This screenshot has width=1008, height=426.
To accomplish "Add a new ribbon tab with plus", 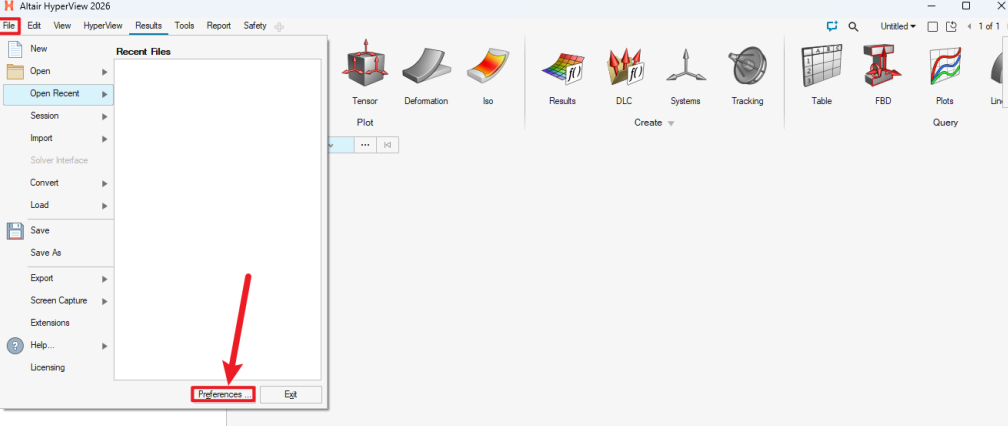I will point(279,26).
